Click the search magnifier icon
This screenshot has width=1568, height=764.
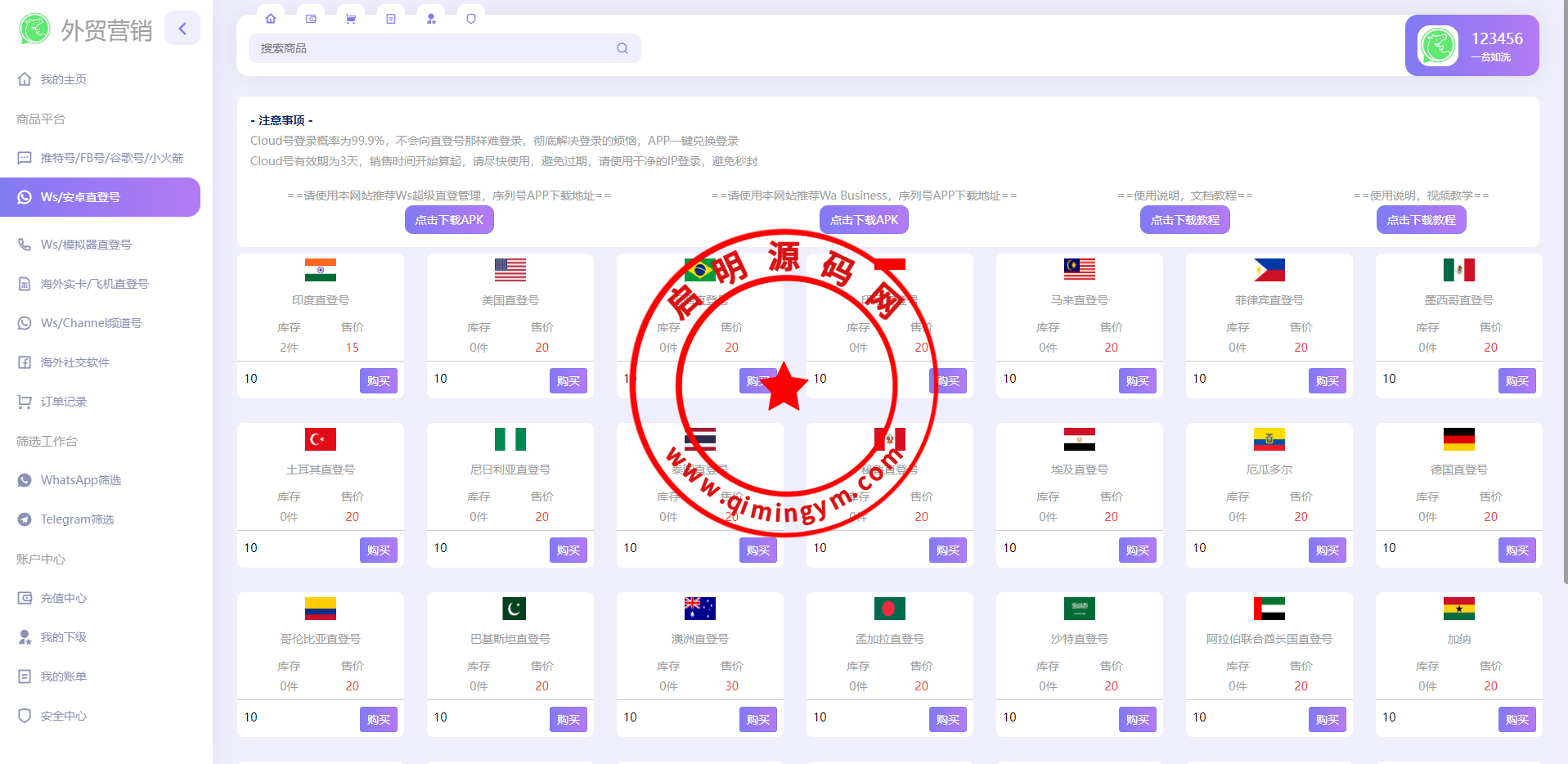(622, 48)
